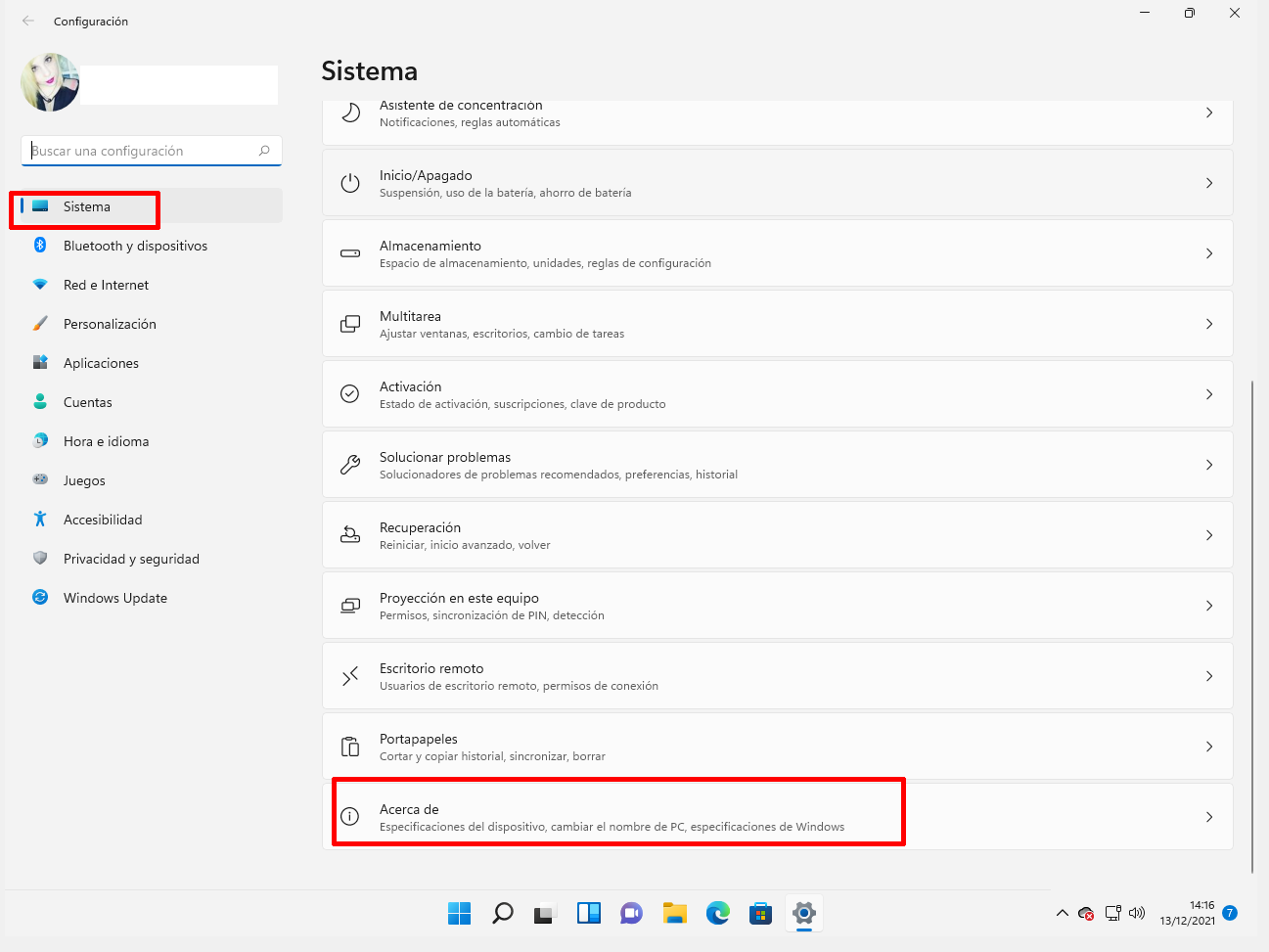Screen dimensions: 1269x952
Task: Open Microsoft Store from the taskbar
Action: pos(760,913)
